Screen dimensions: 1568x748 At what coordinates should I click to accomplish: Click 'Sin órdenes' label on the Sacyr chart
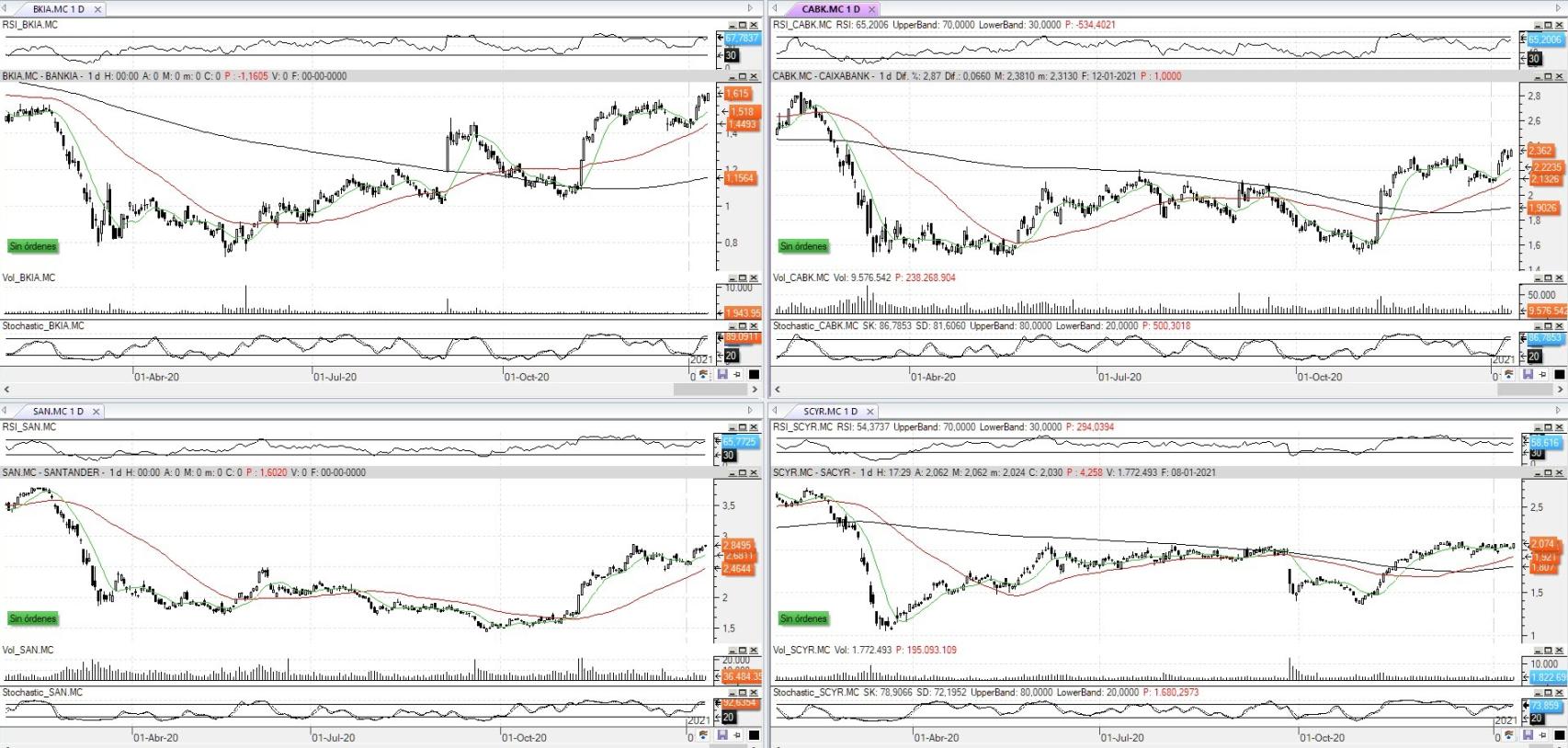[x=804, y=618]
